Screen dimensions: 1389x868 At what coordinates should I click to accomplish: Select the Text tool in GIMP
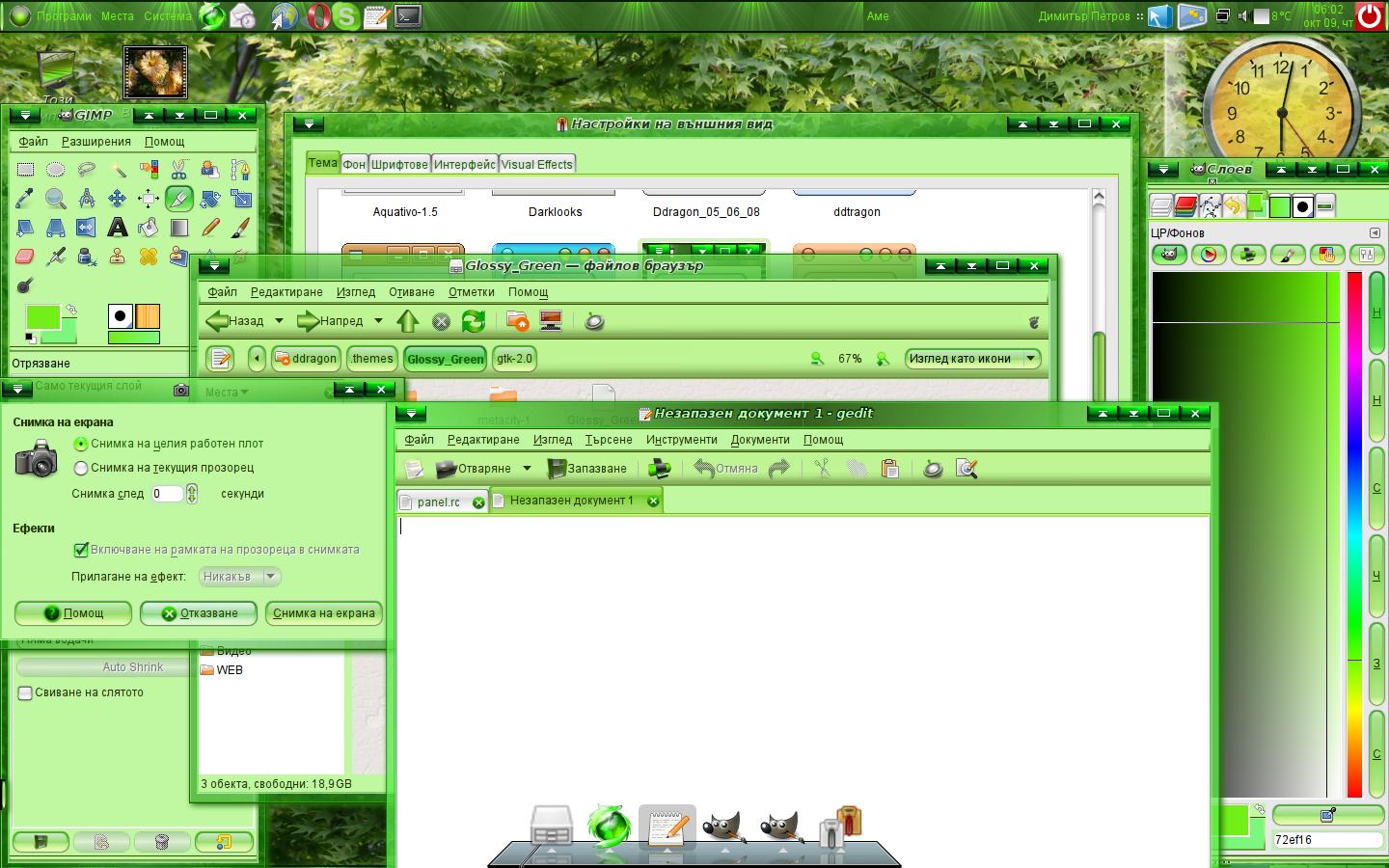tap(118, 228)
